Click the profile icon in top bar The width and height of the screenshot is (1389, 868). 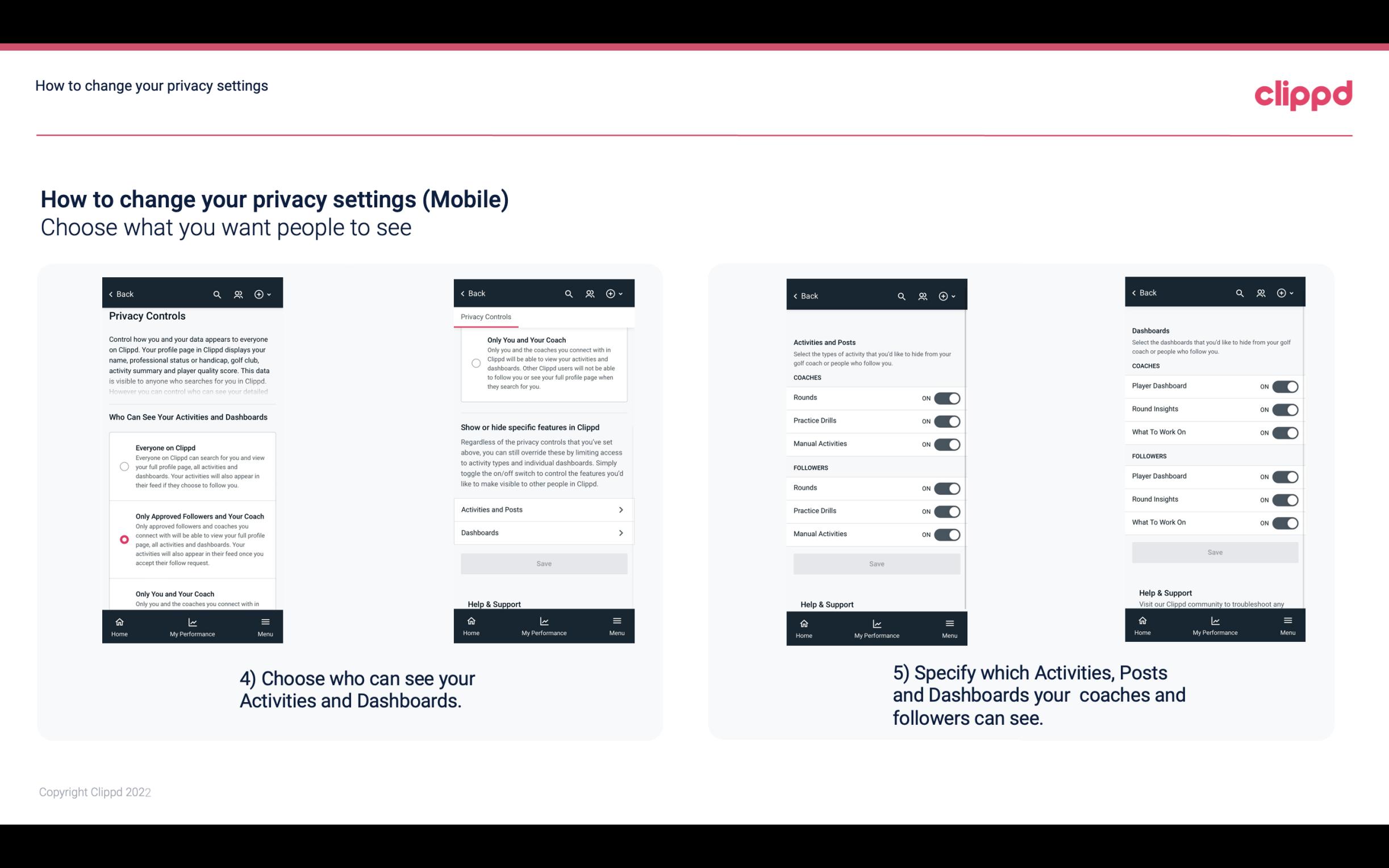(238, 294)
